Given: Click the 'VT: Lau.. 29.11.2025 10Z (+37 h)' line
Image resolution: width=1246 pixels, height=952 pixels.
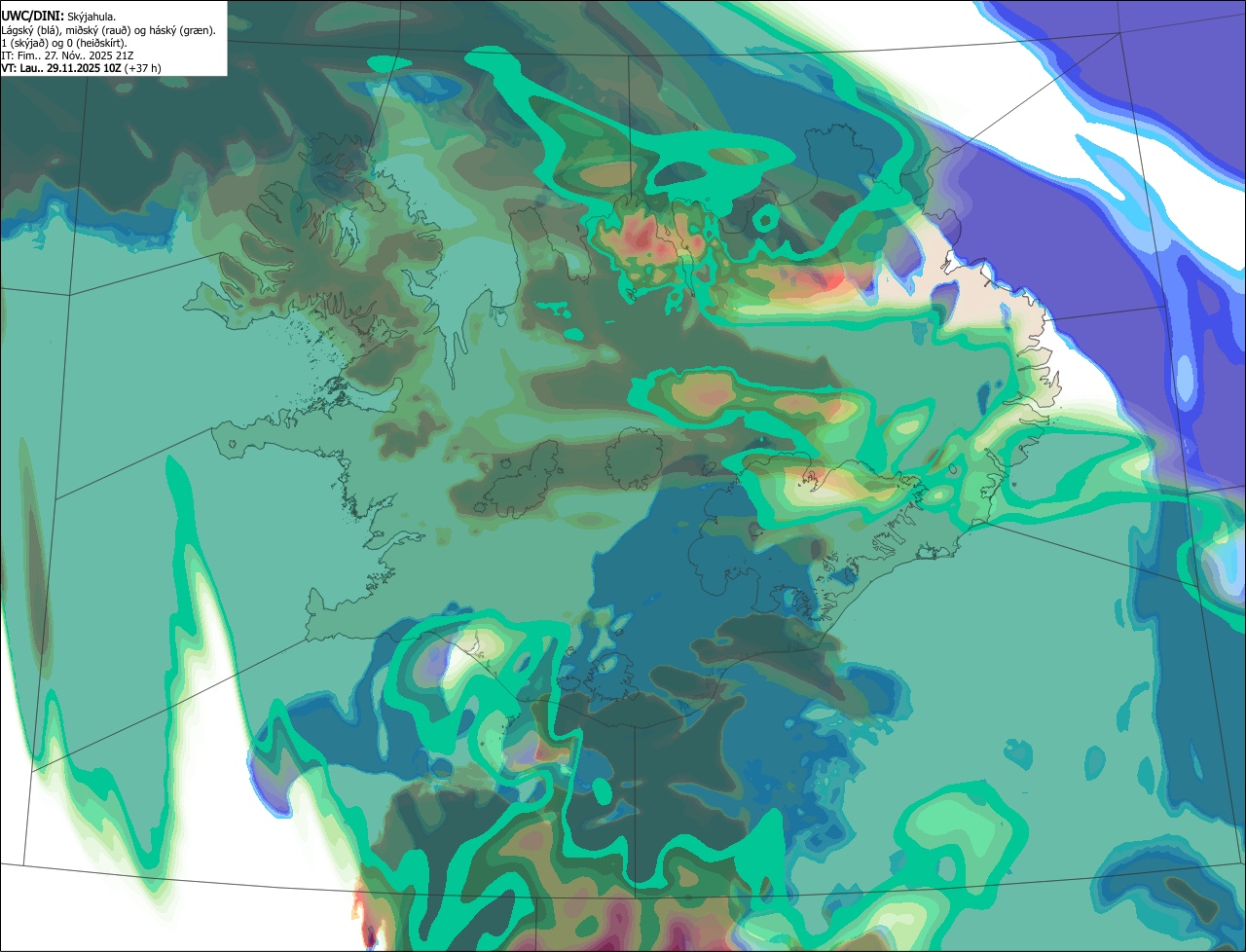Looking at the screenshot, I should 81,68.
